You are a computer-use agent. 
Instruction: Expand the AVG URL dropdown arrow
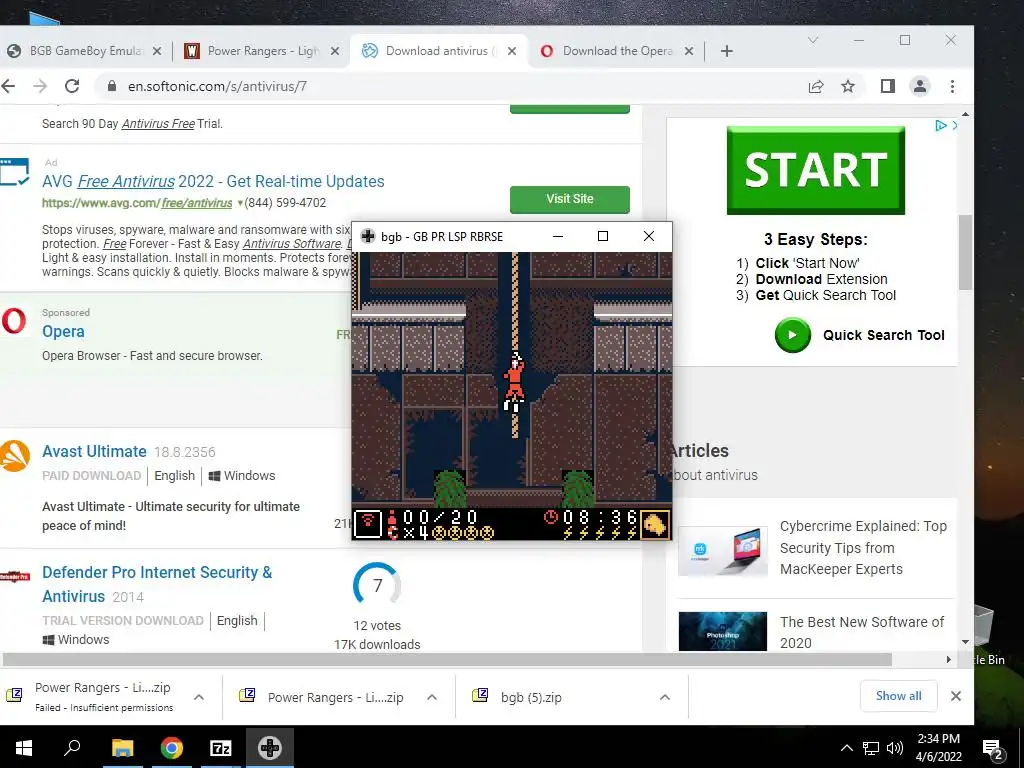(240, 203)
